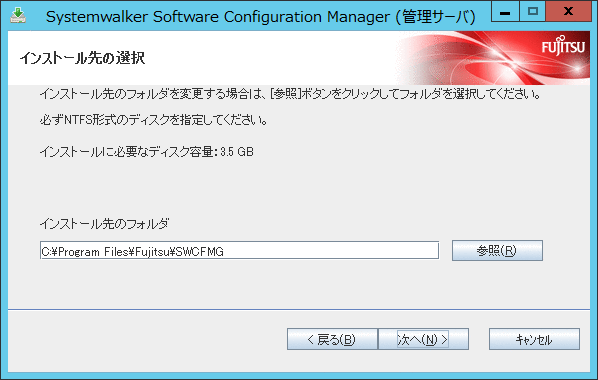Cancel installation with the キャンセル button
The width and height of the screenshot is (598, 380).
534,339
